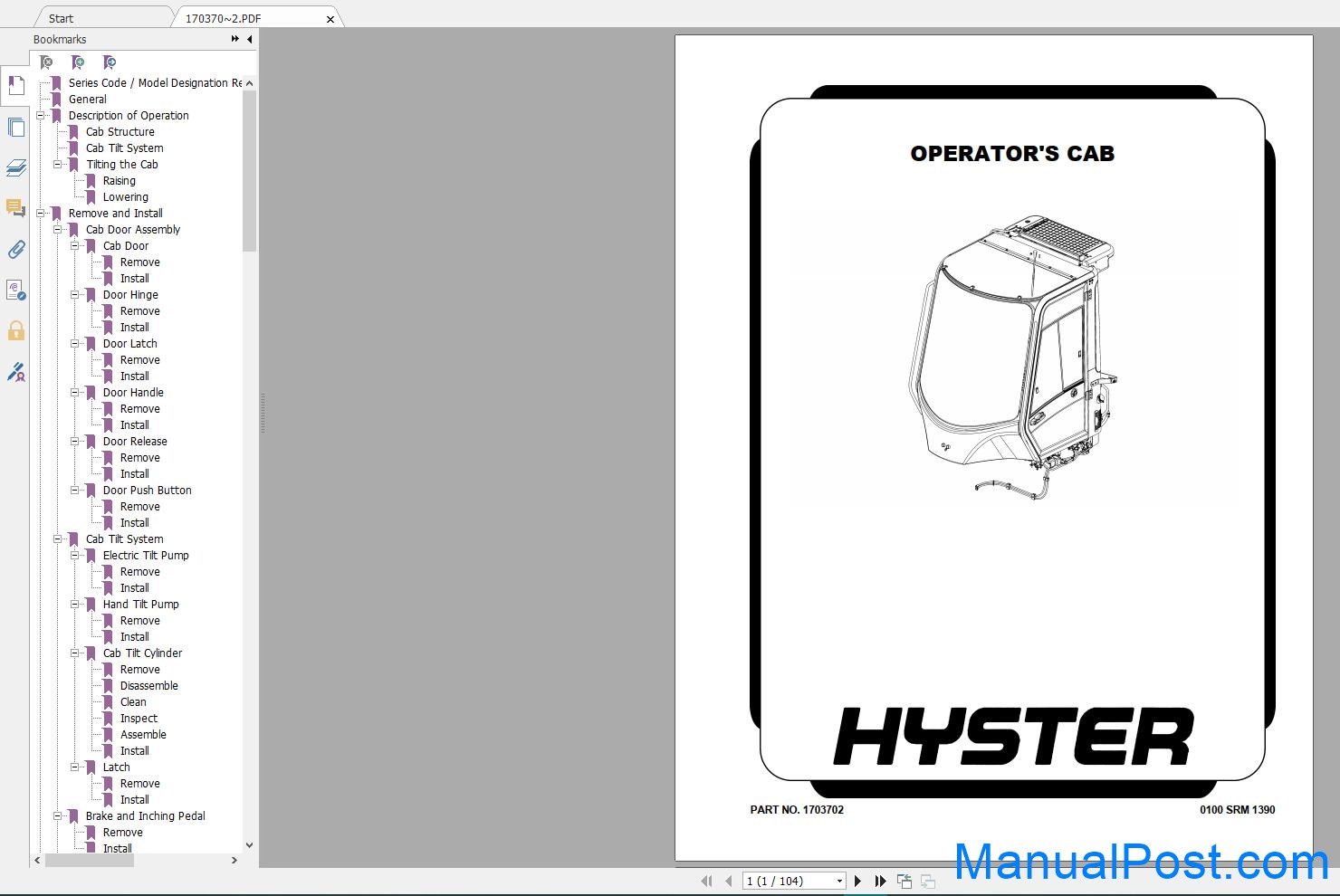Image resolution: width=1340 pixels, height=896 pixels.
Task: Collapse the Door Latch node
Action: click(x=75, y=344)
